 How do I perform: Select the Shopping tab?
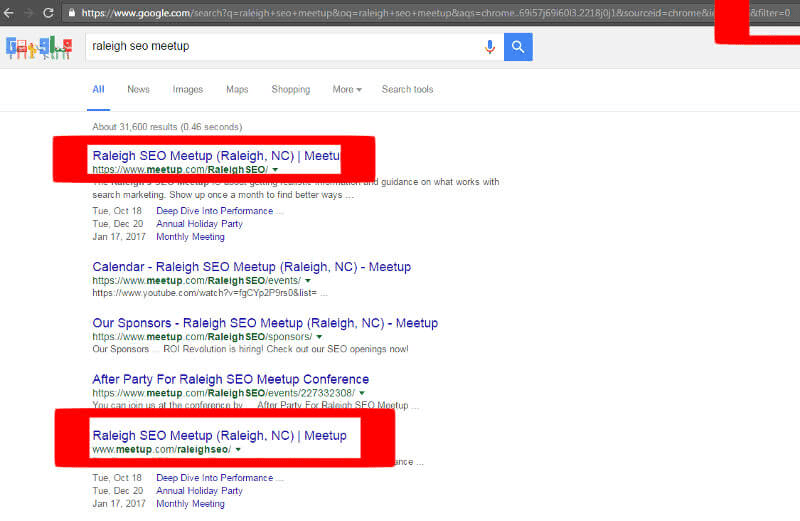(290, 90)
